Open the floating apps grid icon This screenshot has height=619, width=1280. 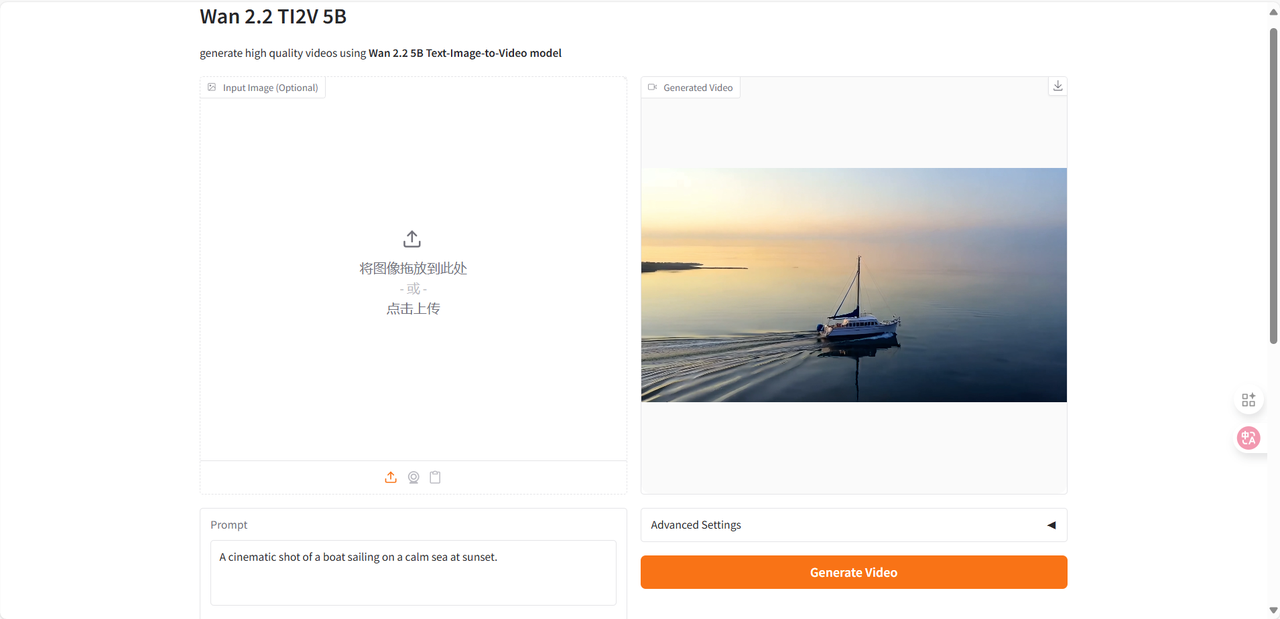[x=1248, y=400]
